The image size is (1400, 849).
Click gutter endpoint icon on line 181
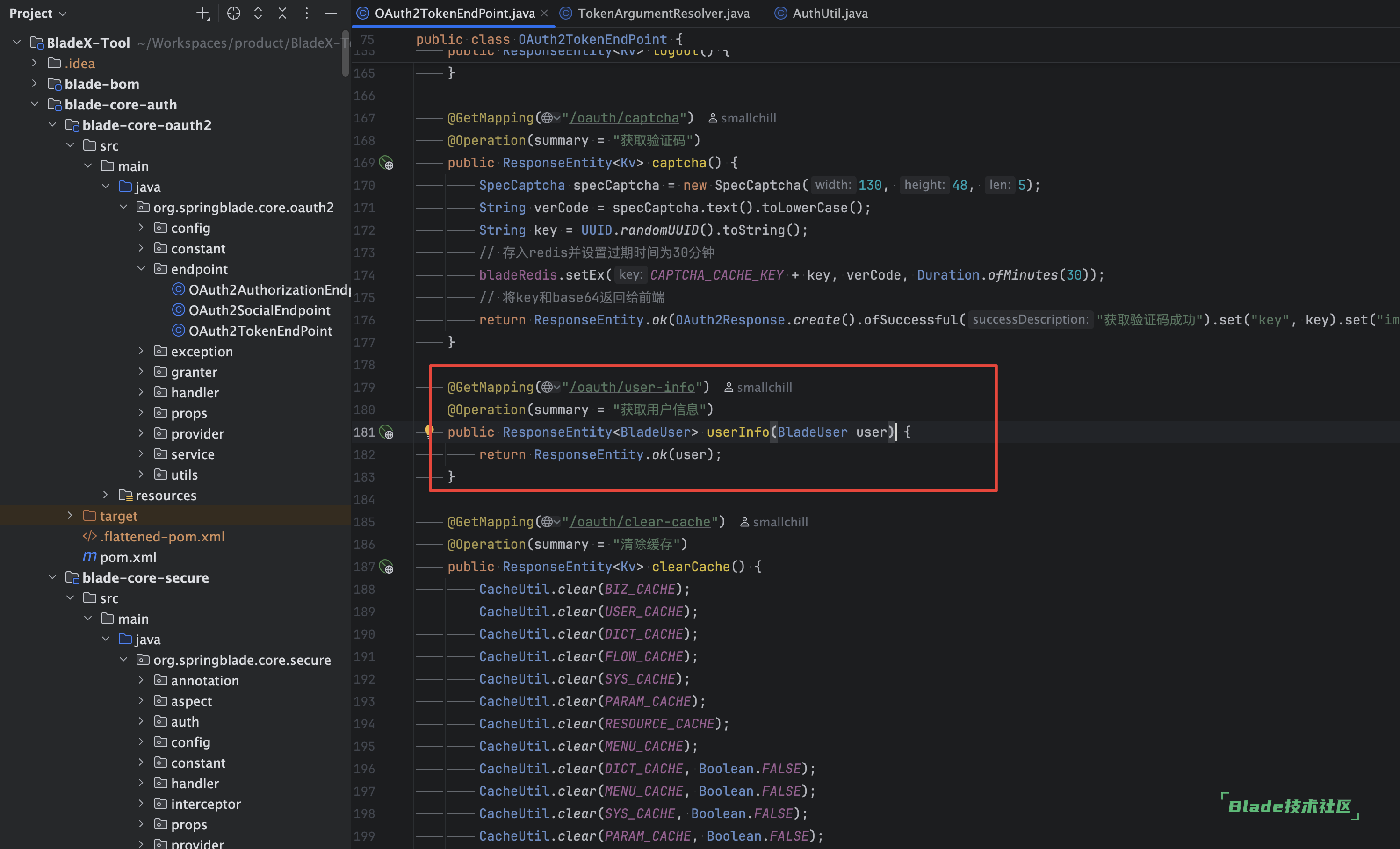(x=386, y=433)
